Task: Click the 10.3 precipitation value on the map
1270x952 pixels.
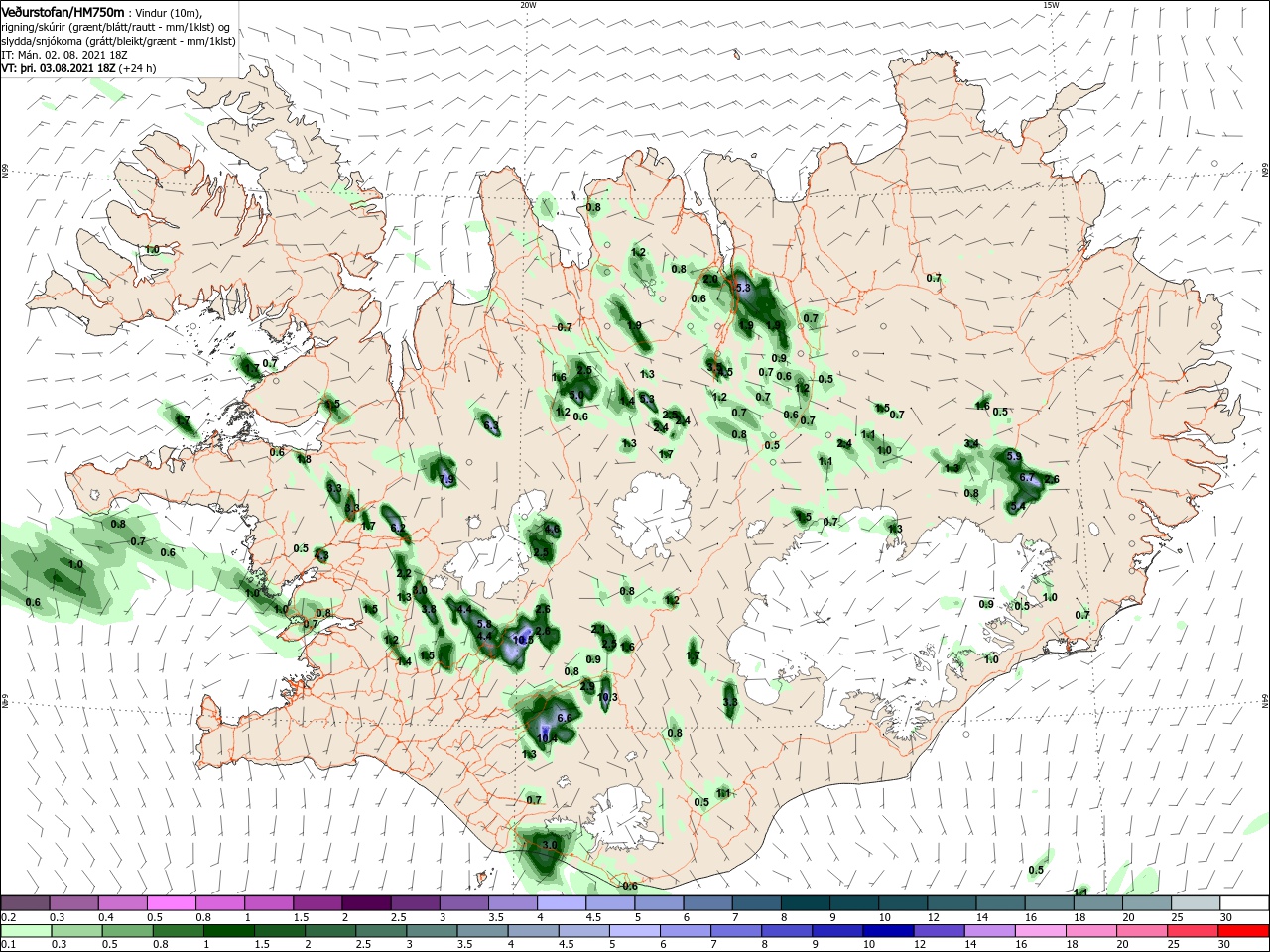Action: point(607,697)
